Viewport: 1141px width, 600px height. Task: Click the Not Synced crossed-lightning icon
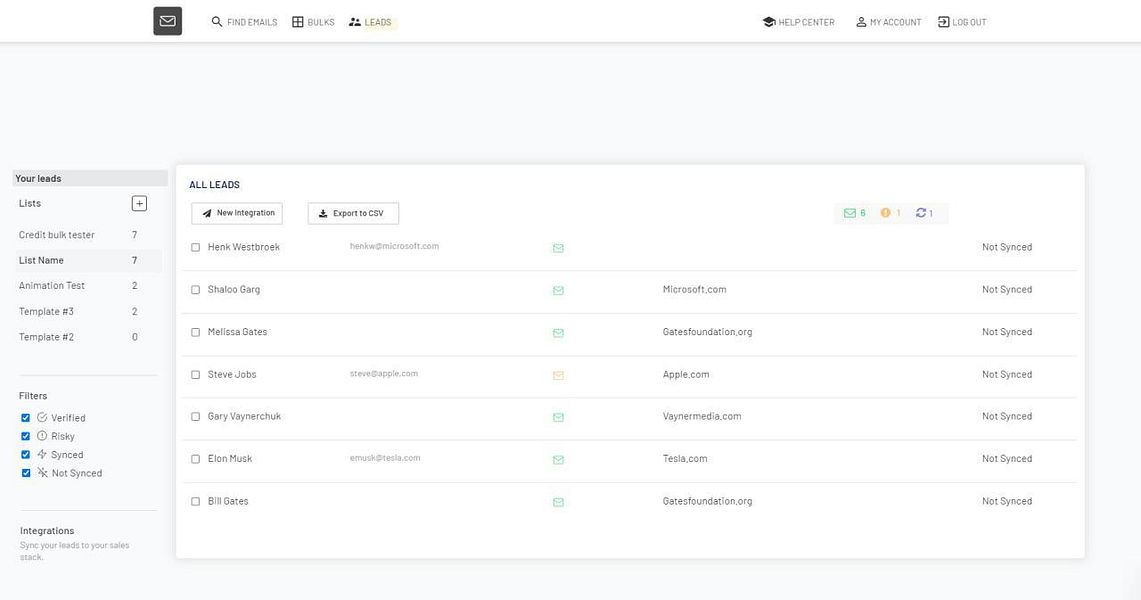pos(42,473)
